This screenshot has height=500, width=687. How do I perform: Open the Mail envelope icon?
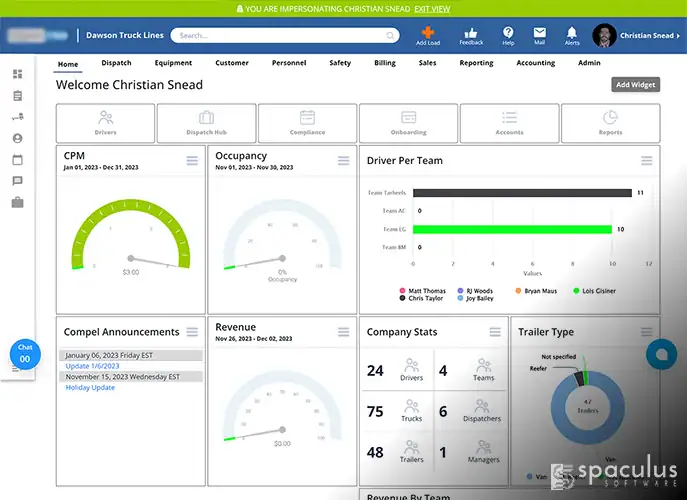pyautogui.click(x=539, y=32)
